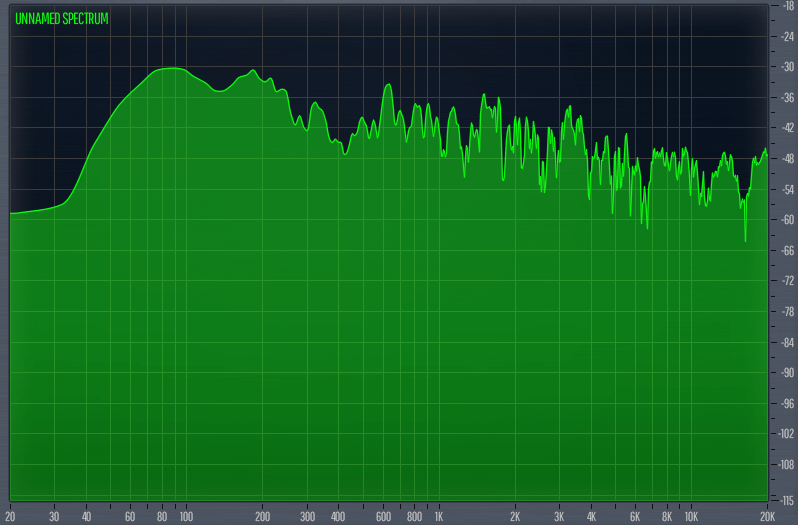Viewport: 798px width, 525px height.
Task: Click the '4K' frequency label
Action: [591, 517]
